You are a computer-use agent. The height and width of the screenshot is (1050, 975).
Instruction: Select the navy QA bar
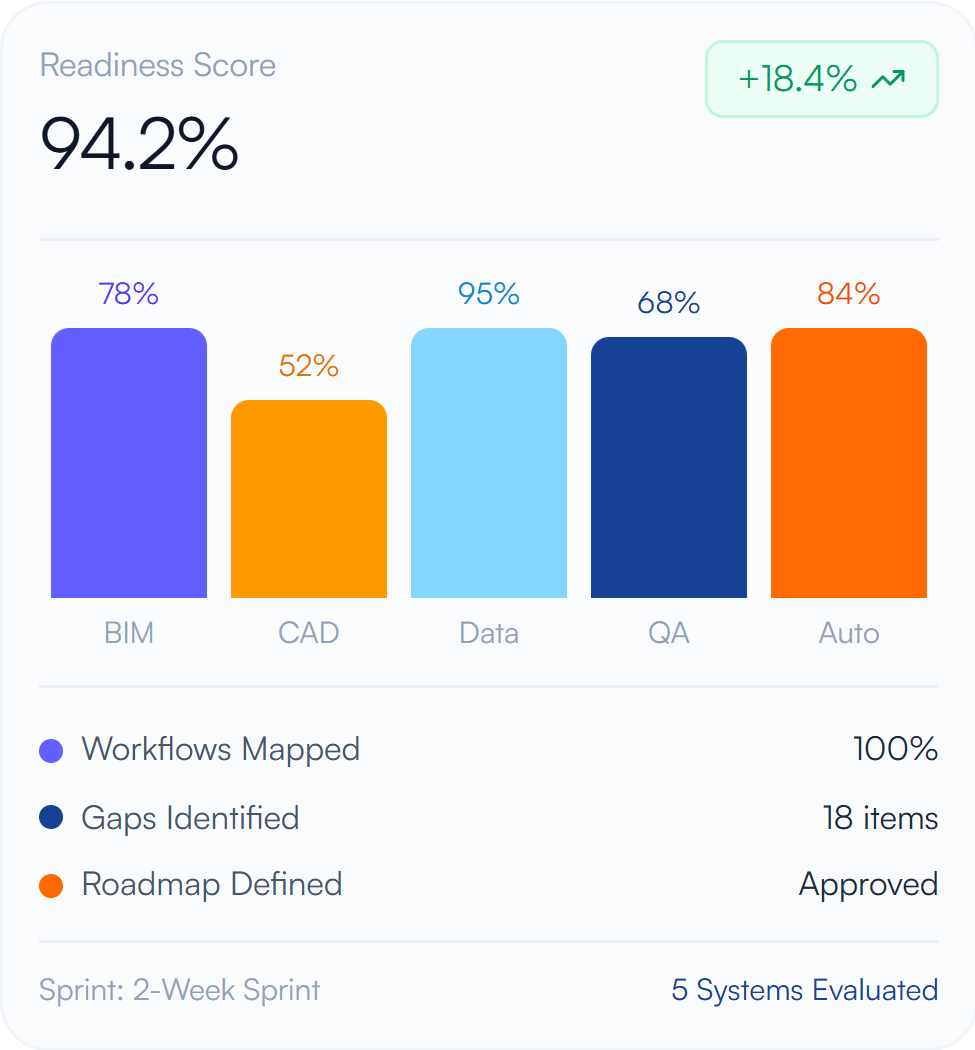[x=669, y=467]
